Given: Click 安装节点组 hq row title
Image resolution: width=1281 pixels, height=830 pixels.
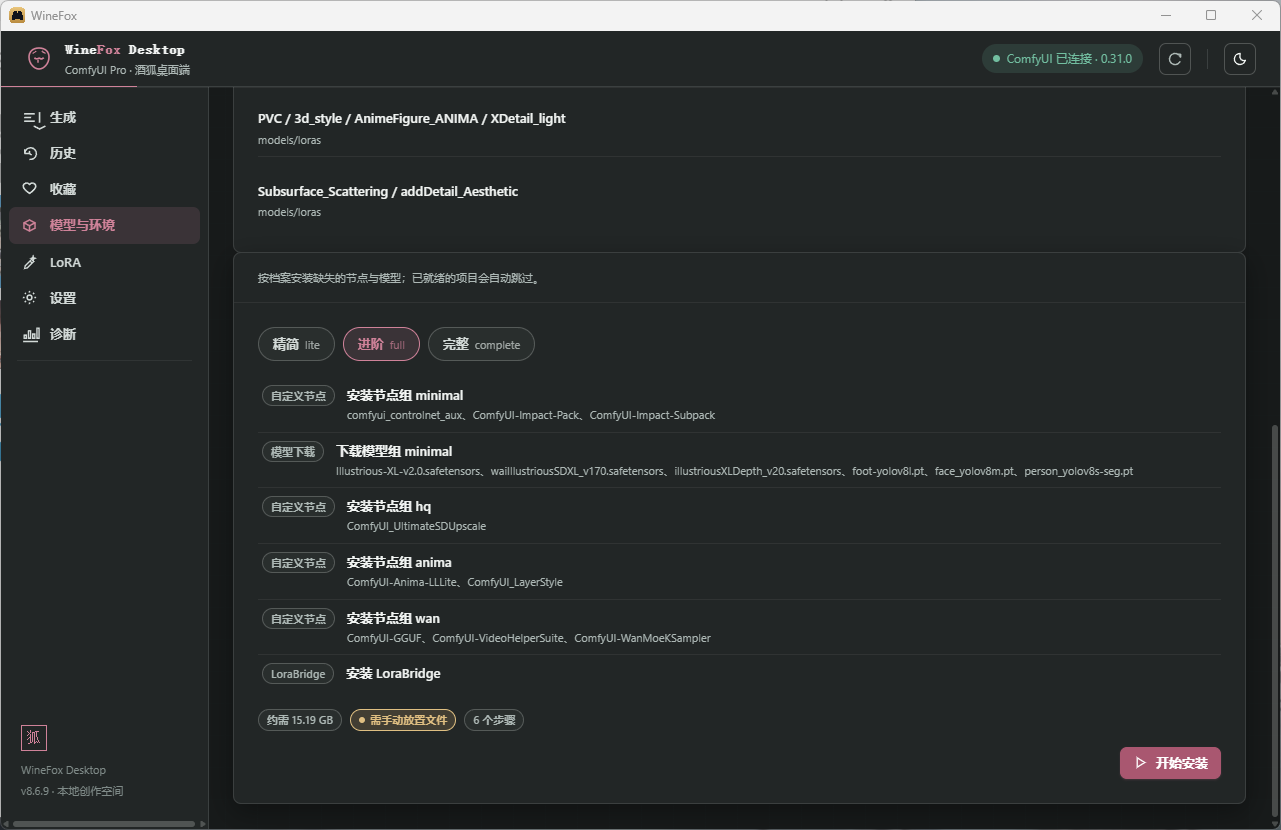Looking at the screenshot, I should point(389,506).
